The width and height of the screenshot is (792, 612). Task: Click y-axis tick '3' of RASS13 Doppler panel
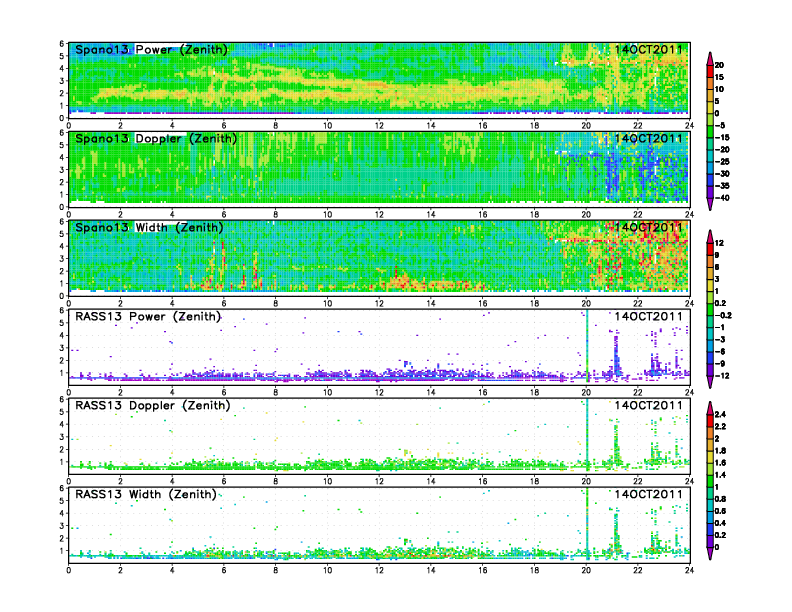pos(62,437)
